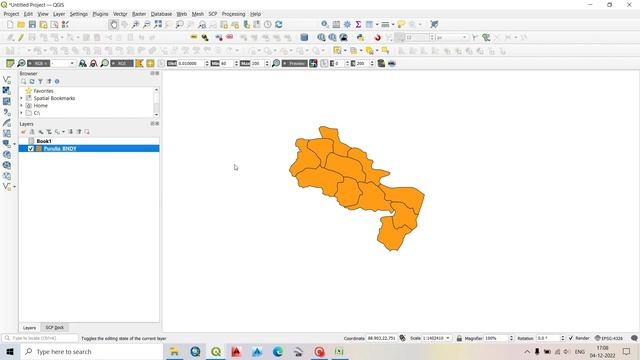Image resolution: width=640 pixels, height=360 pixels.
Task: Toggle visibility checkbox of Purulia BNDY layer
Action: click(x=31, y=149)
